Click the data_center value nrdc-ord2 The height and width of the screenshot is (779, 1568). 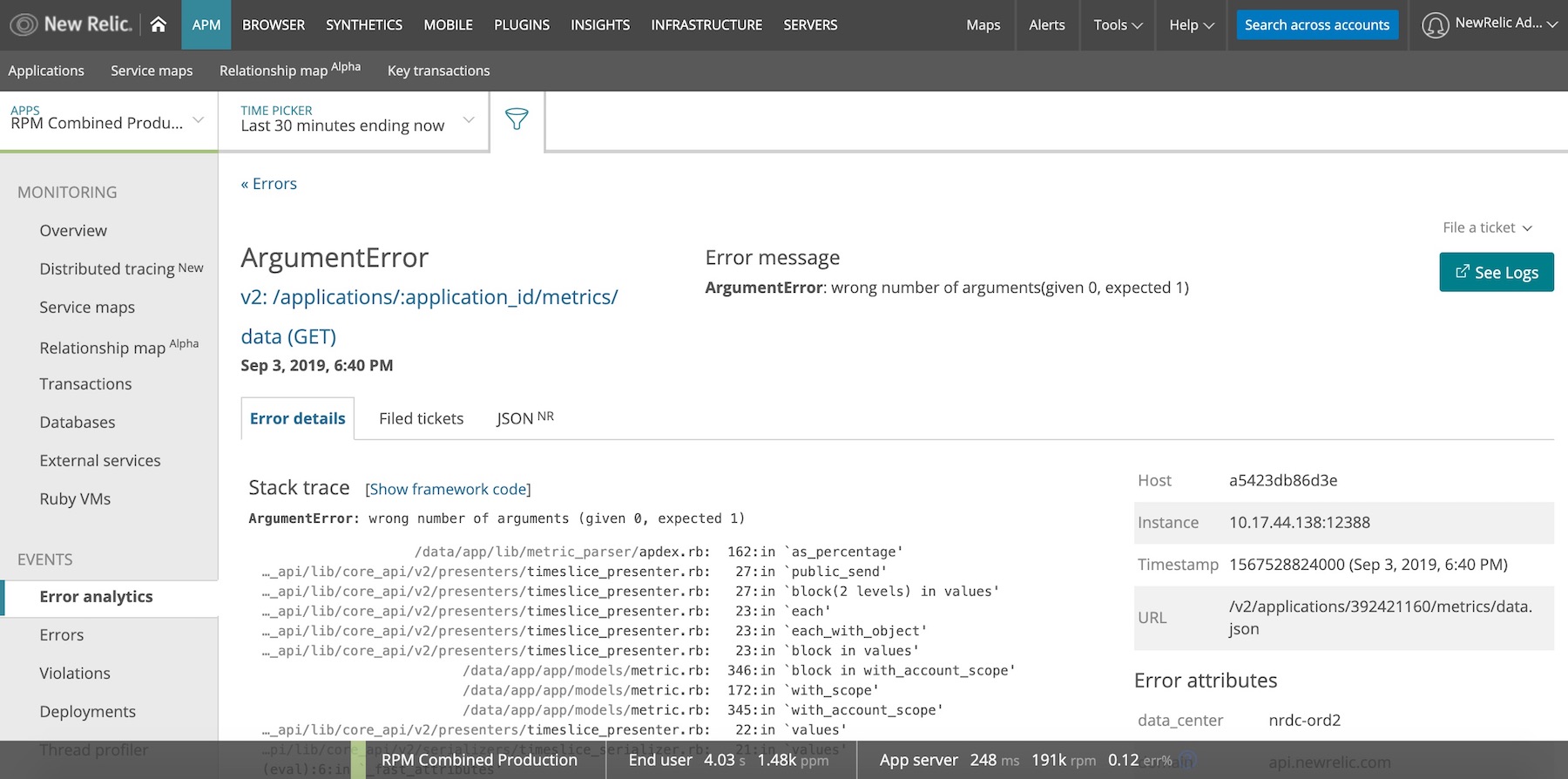1305,721
